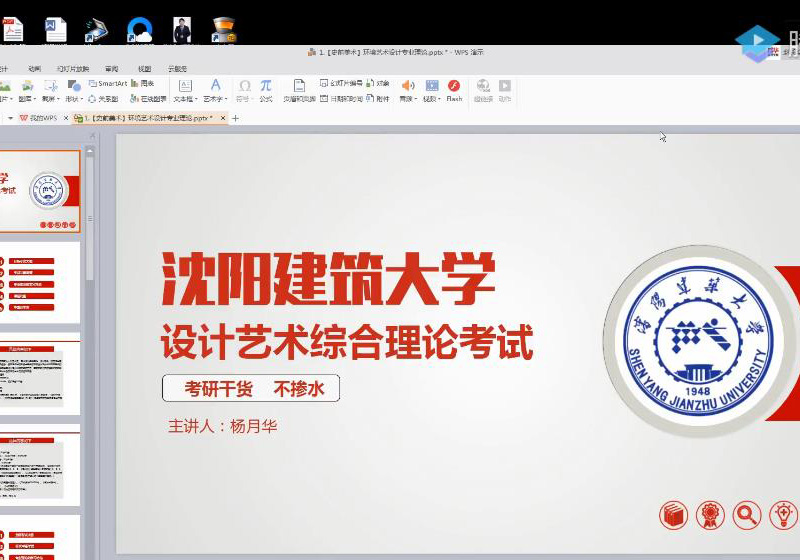Click the university seal logo on the slide

(x=698, y=341)
